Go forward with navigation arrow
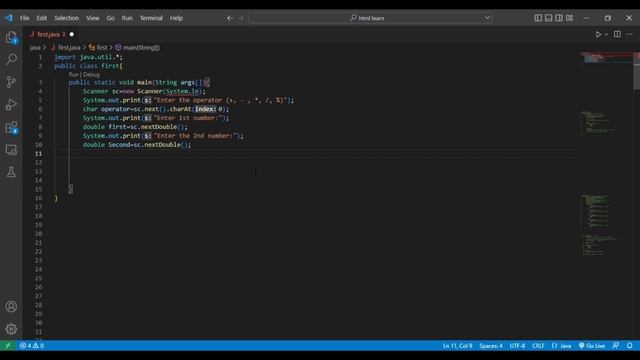Viewport: 640px width, 360px height. (241, 18)
